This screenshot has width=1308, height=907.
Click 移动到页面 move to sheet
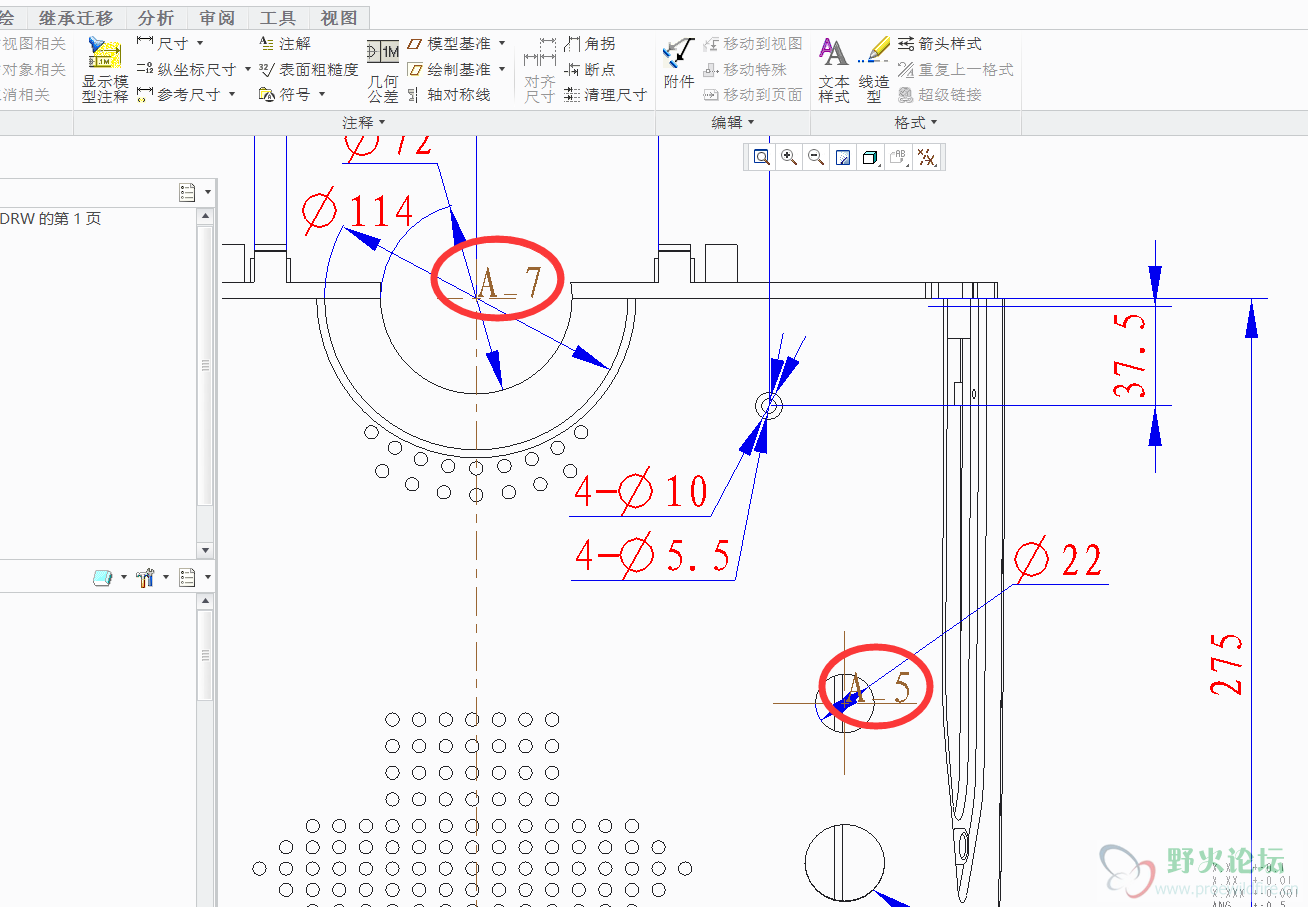tap(753, 94)
